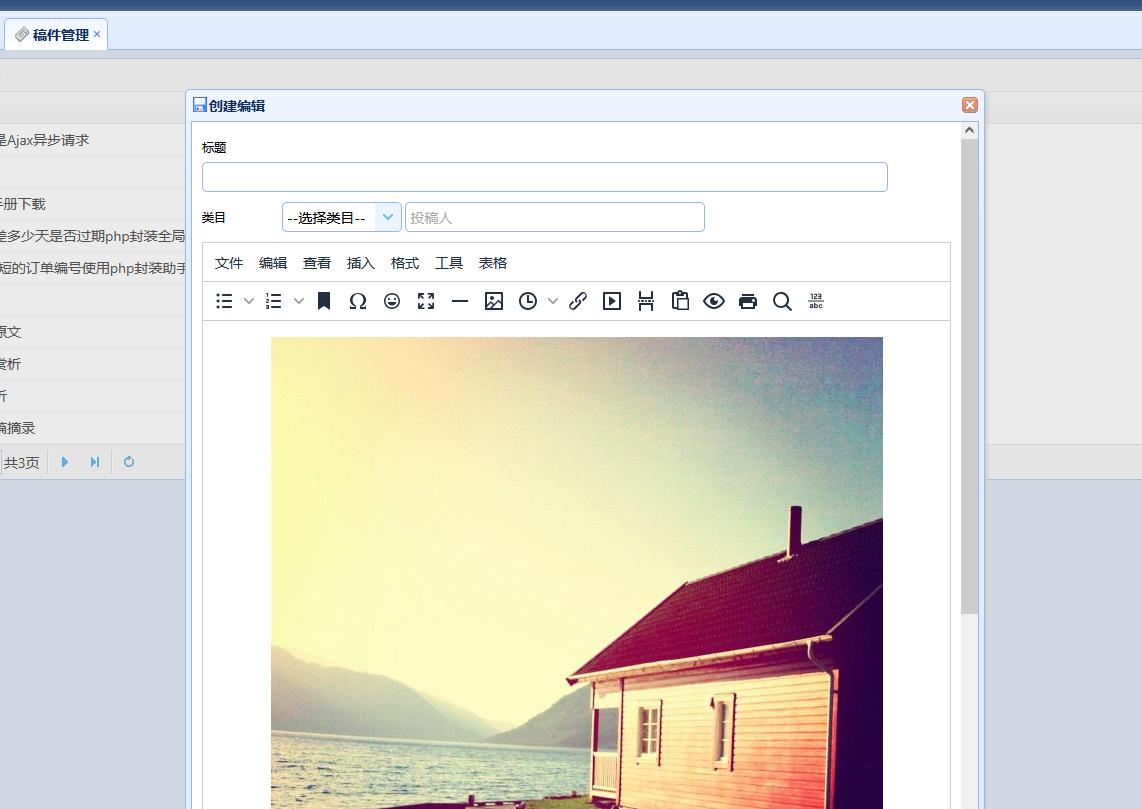Click the row containing 是否过期php封装全局

[92, 236]
